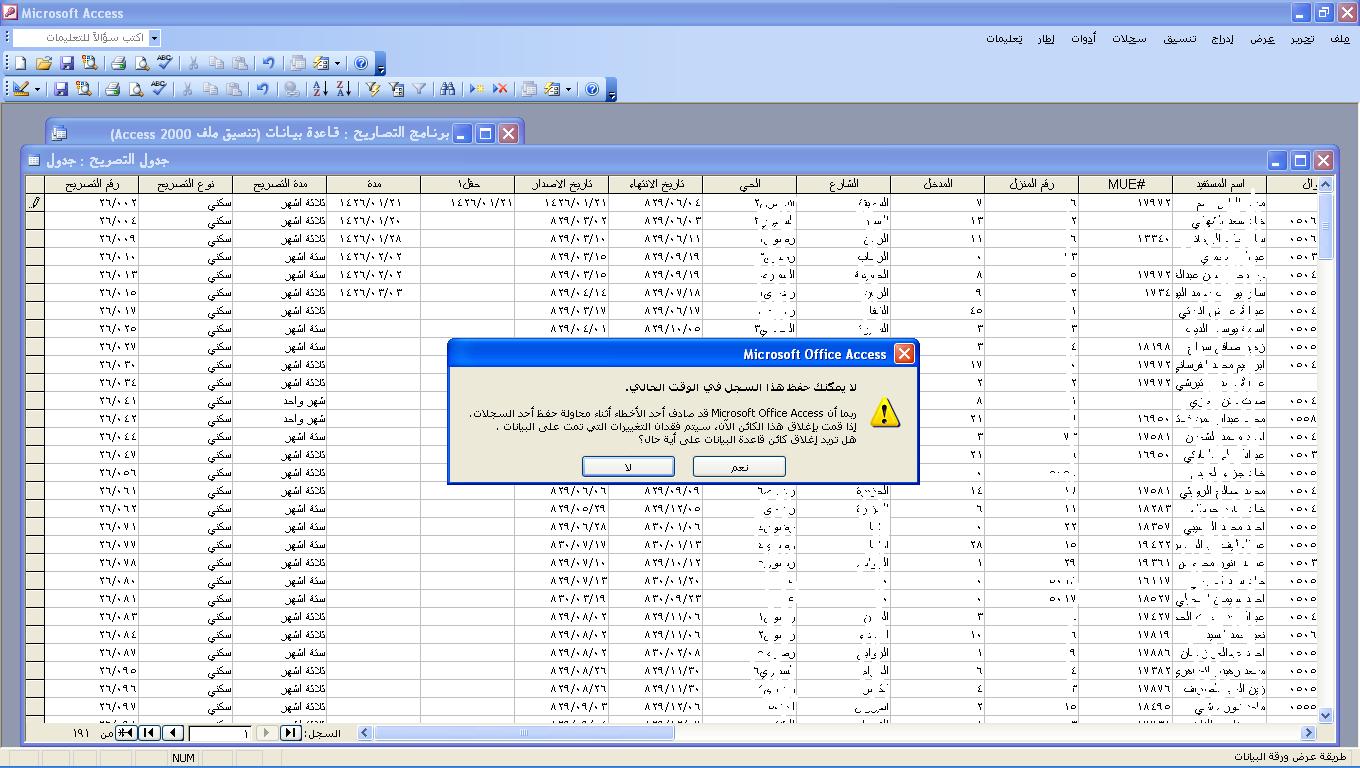
Task: Click the vertical scrollbar down arrow of the table
Action: click(x=1326, y=715)
